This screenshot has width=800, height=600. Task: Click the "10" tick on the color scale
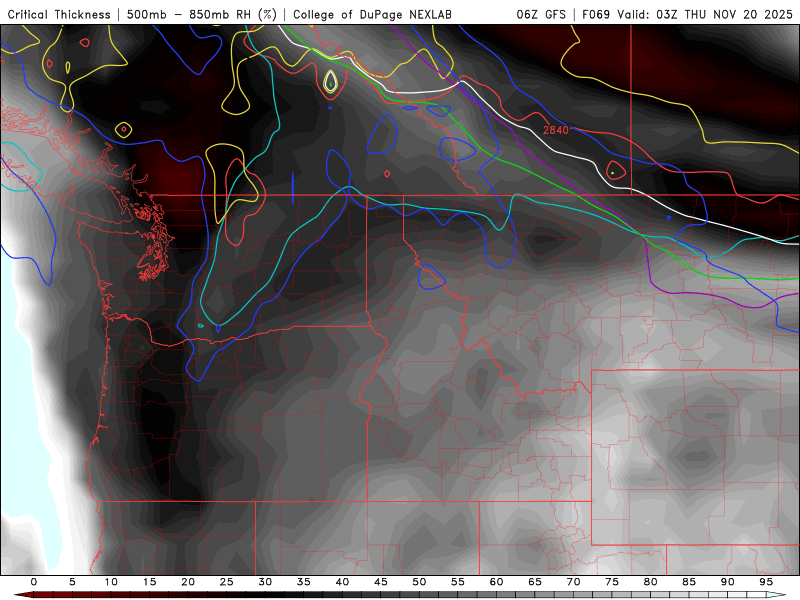111,582
